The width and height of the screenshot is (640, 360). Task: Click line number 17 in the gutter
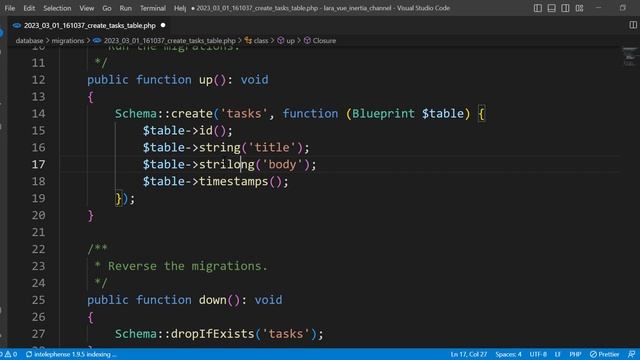point(38,164)
